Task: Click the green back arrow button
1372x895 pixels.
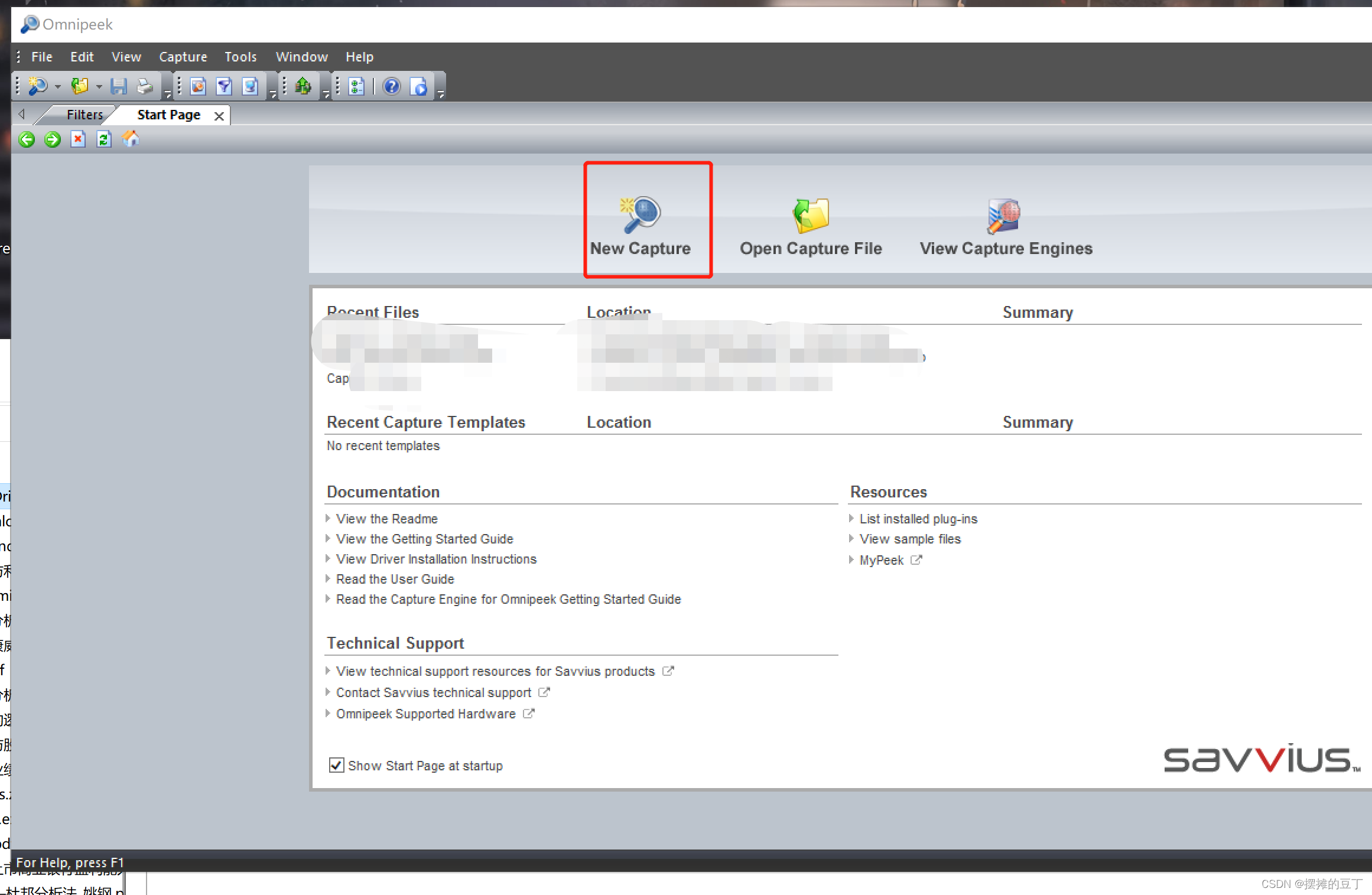Action: click(x=27, y=139)
